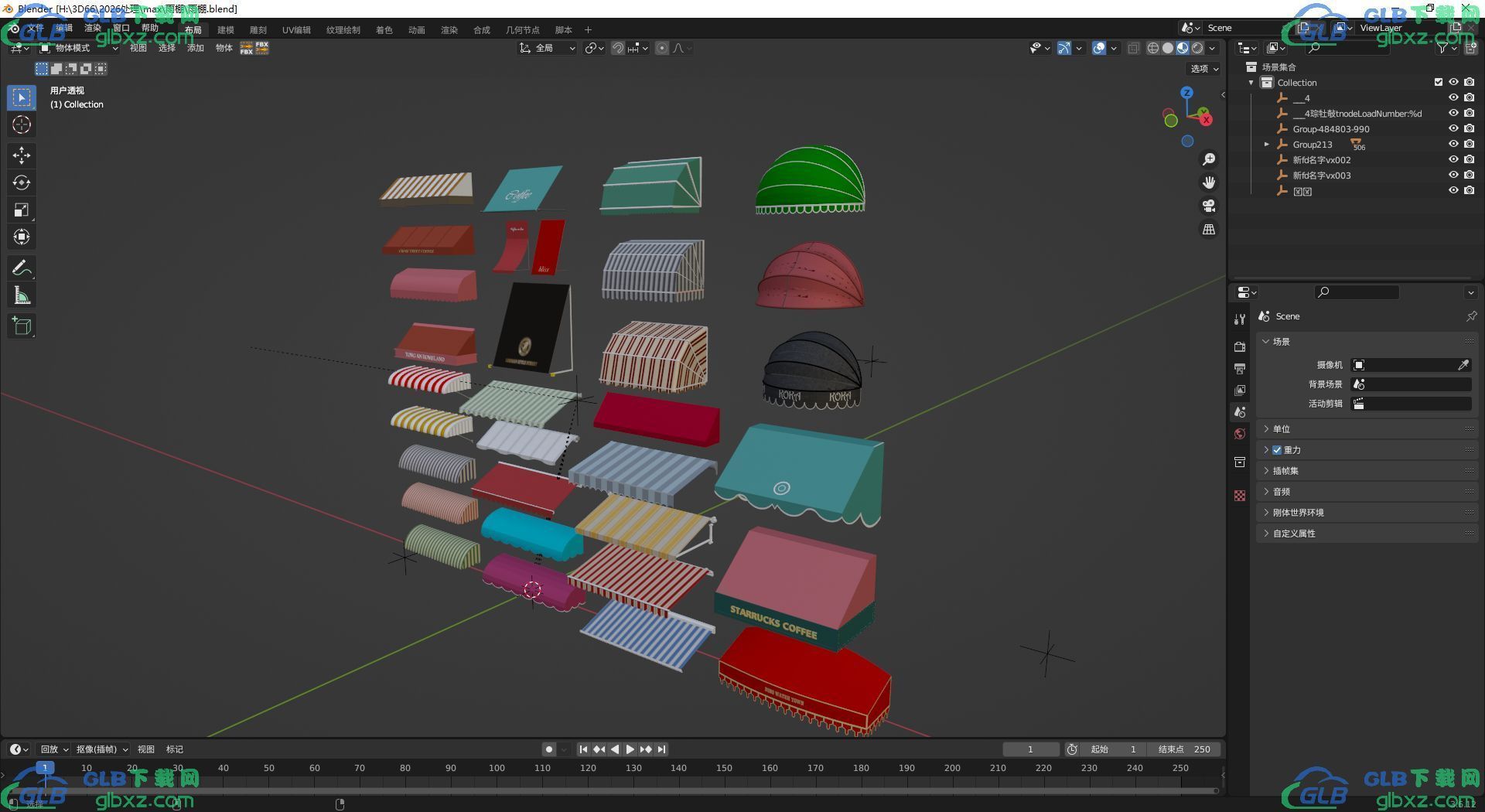Expand the 单位 units panel
The height and width of the screenshot is (812, 1485).
coord(1282,429)
